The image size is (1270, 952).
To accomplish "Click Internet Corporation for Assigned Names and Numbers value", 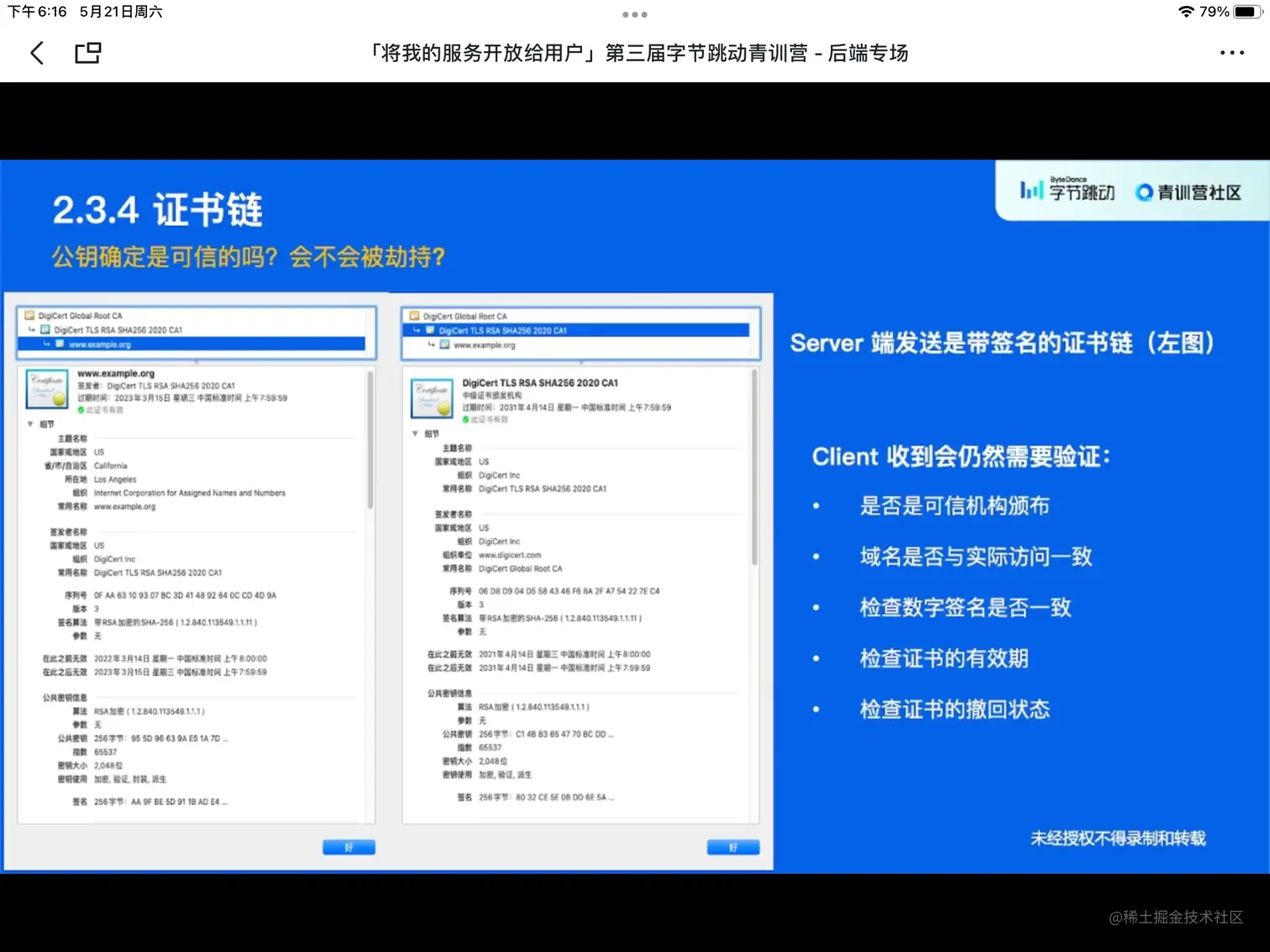I will pyautogui.click(x=190, y=493).
